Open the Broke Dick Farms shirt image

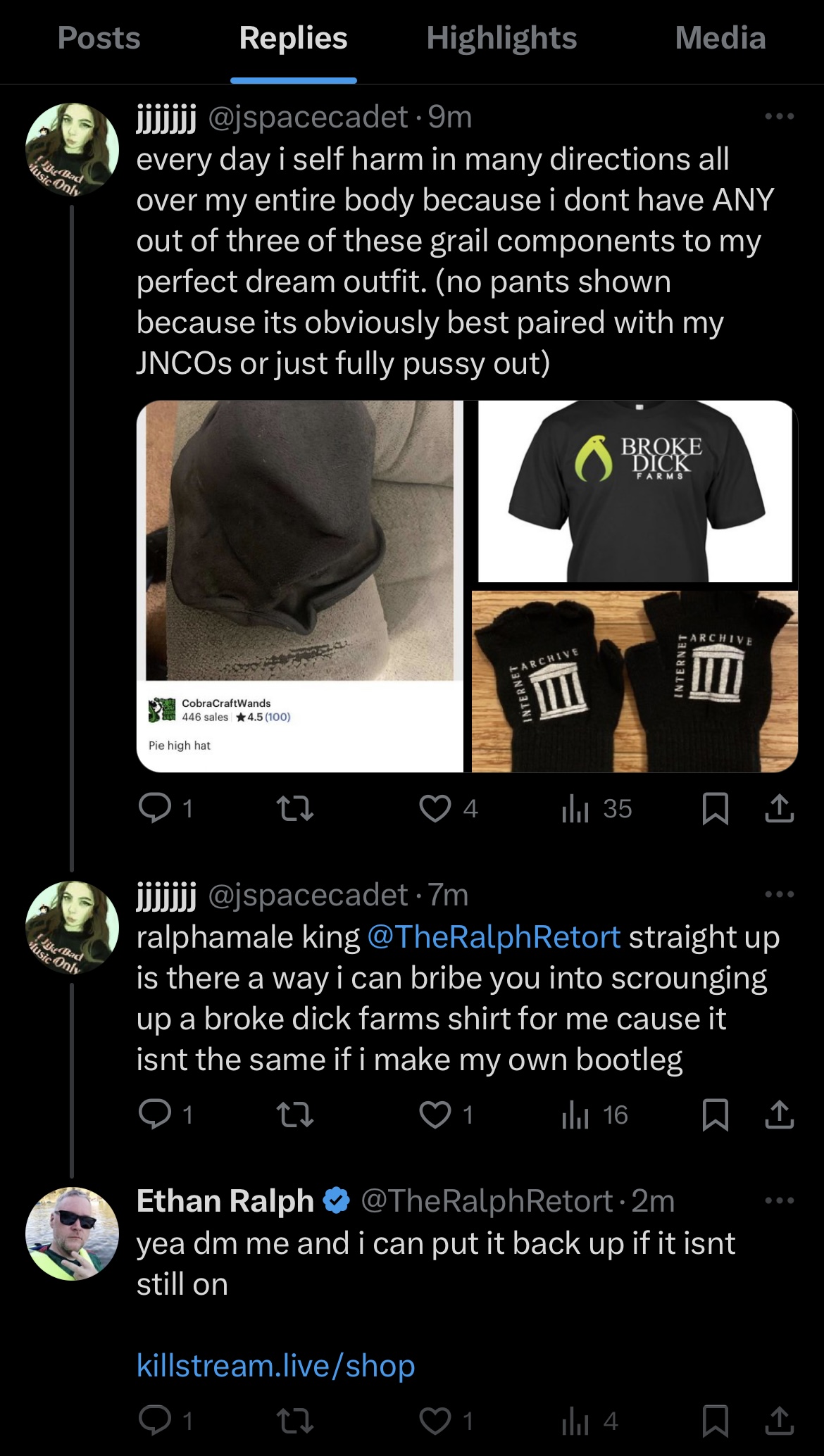click(635, 491)
